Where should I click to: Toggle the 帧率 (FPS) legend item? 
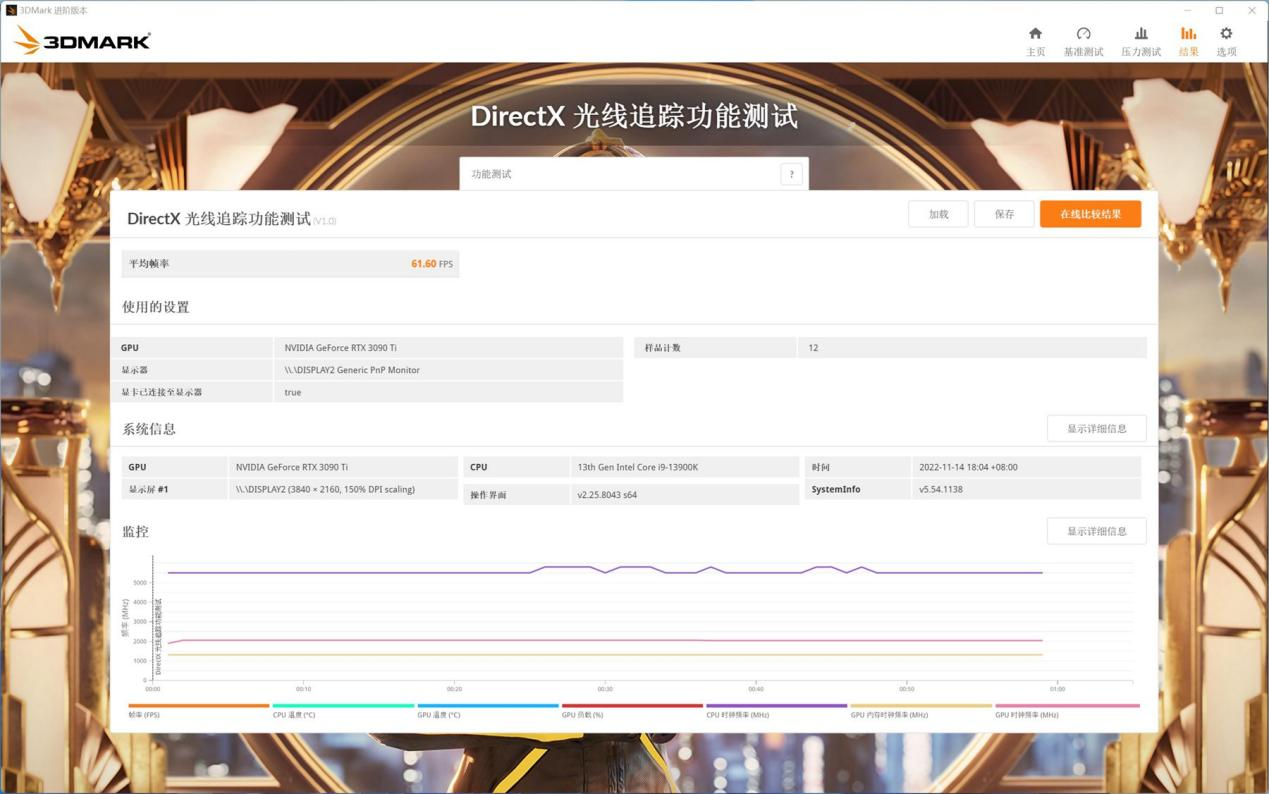coord(198,711)
